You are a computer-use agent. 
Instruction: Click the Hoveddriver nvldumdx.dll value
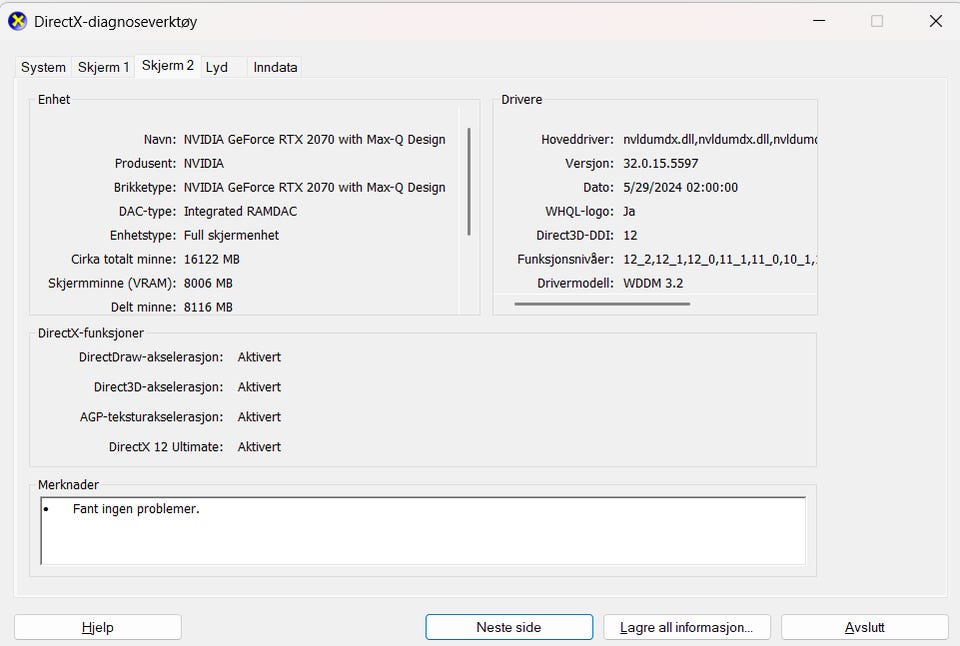[x=720, y=140]
